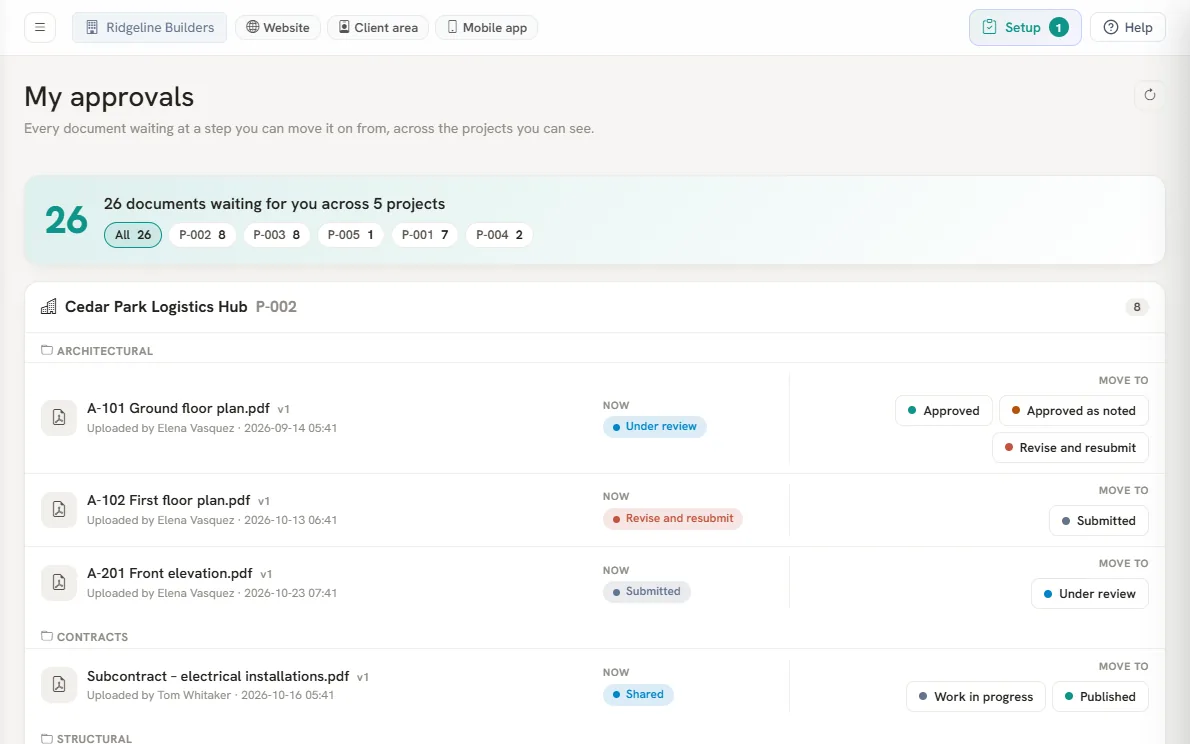Open the Setup checklist button
1190x744 pixels.
(1025, 27)
